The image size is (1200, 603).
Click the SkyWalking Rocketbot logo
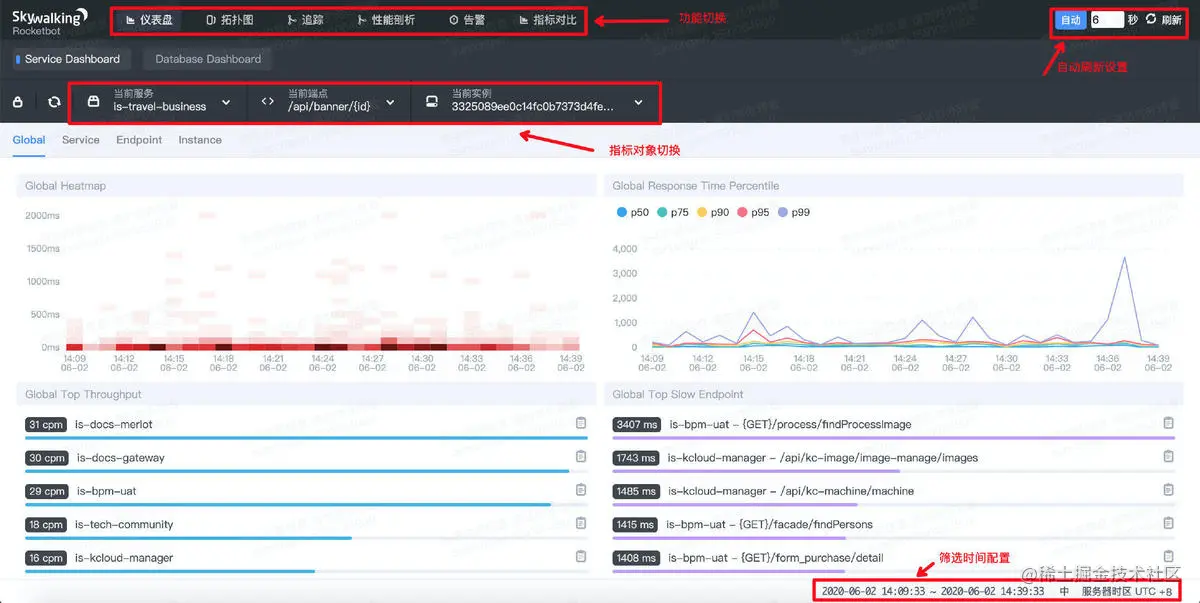(x=49, y=22)
